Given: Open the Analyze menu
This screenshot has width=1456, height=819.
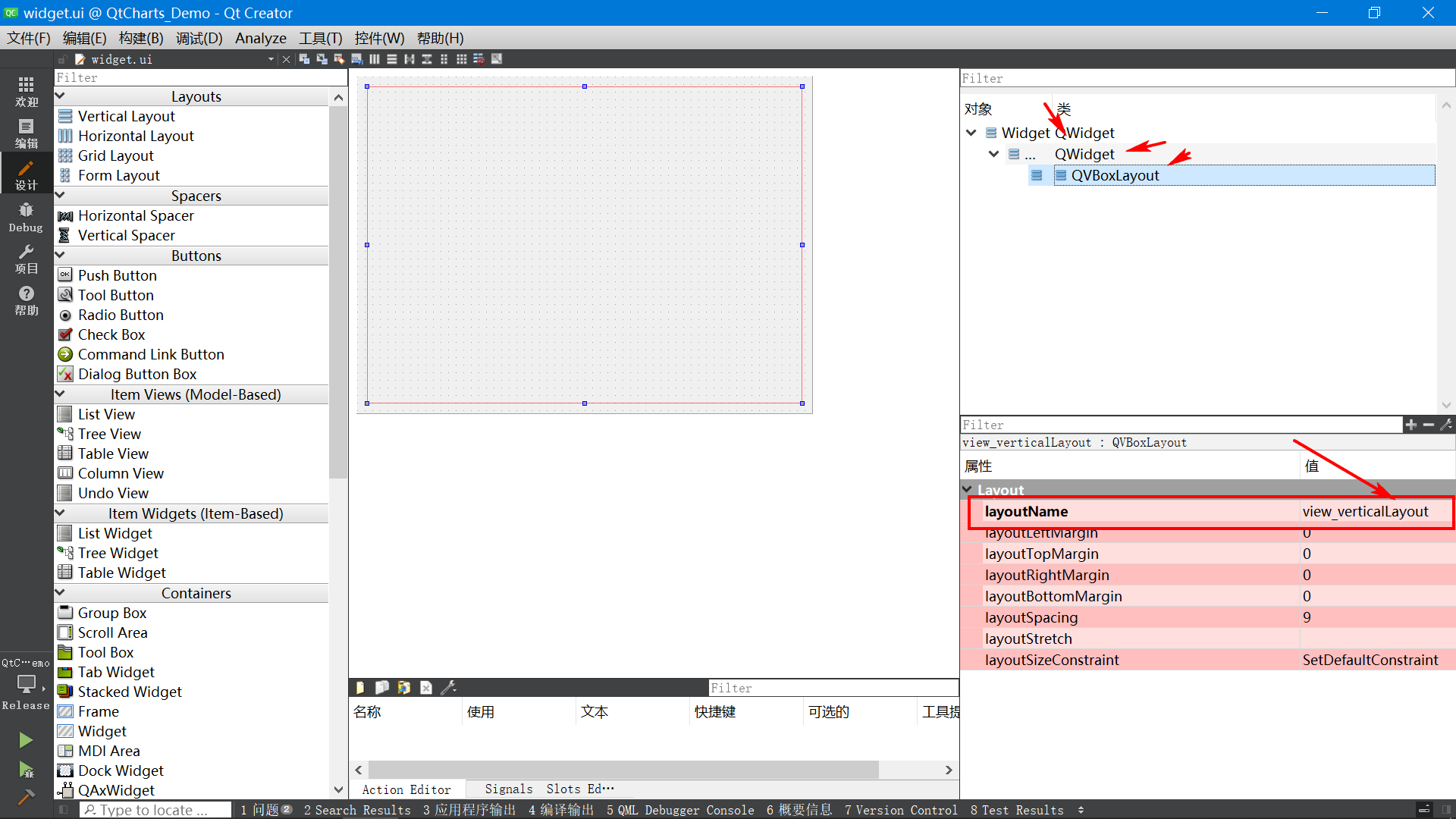Looking at the screenshot, I should coord(260,38).
